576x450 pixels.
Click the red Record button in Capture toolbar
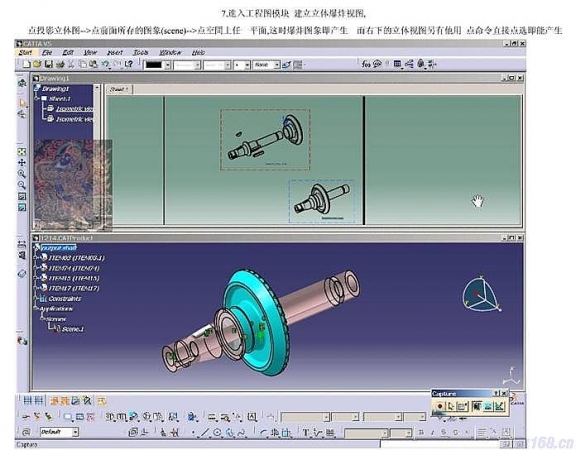(440, 406)
